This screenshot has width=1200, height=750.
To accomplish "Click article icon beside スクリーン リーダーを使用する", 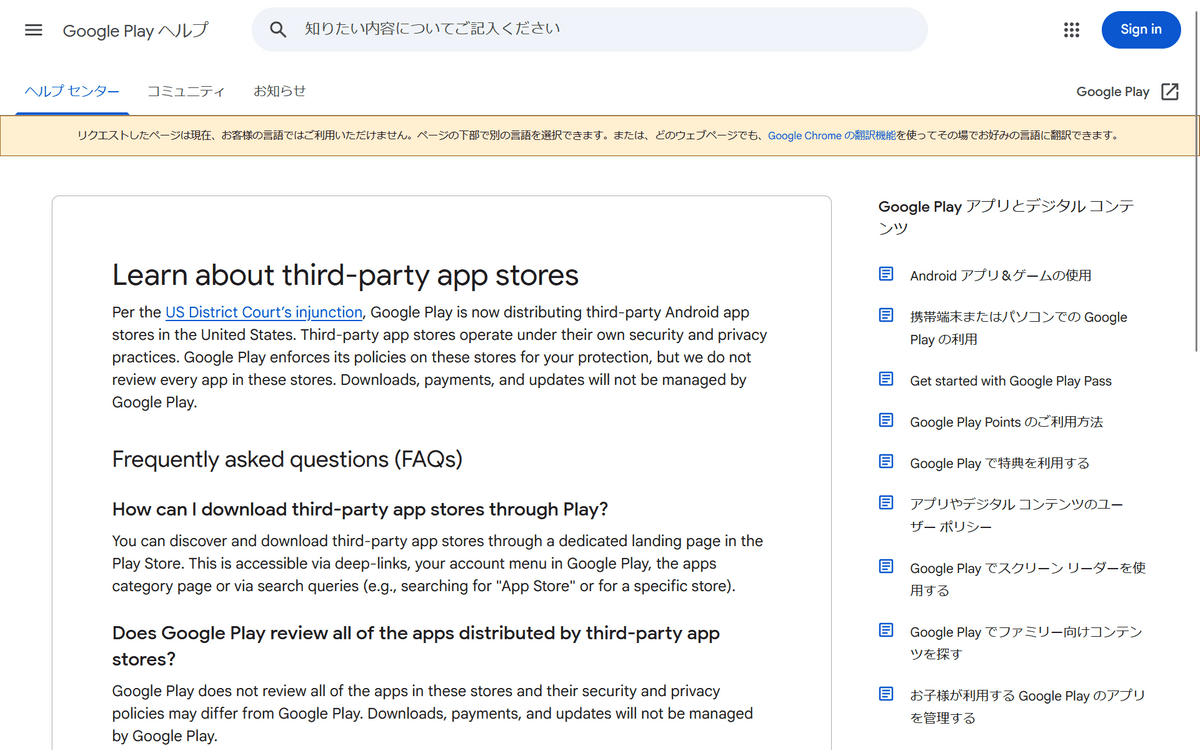I will [x=886, y=566].
